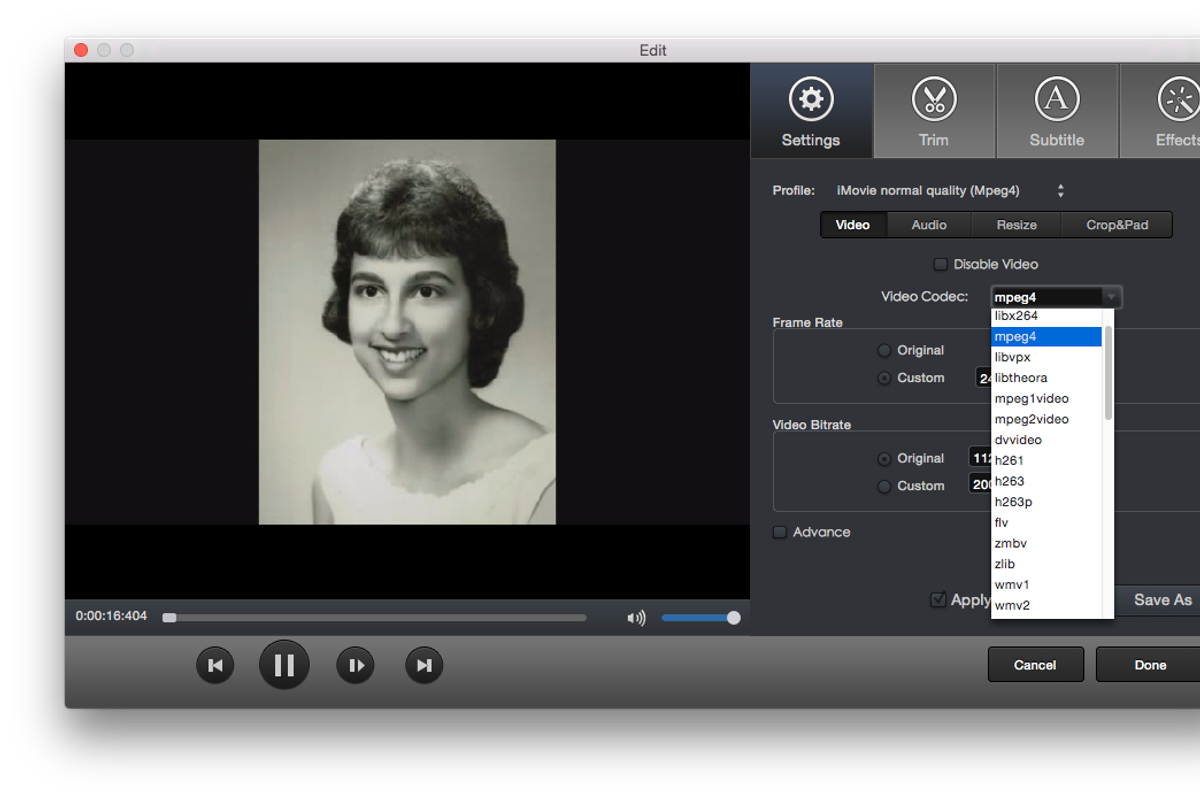1200x800 pixels.
Task: Enable the Disable Video checkbox
Action: (x=940, y=264)
